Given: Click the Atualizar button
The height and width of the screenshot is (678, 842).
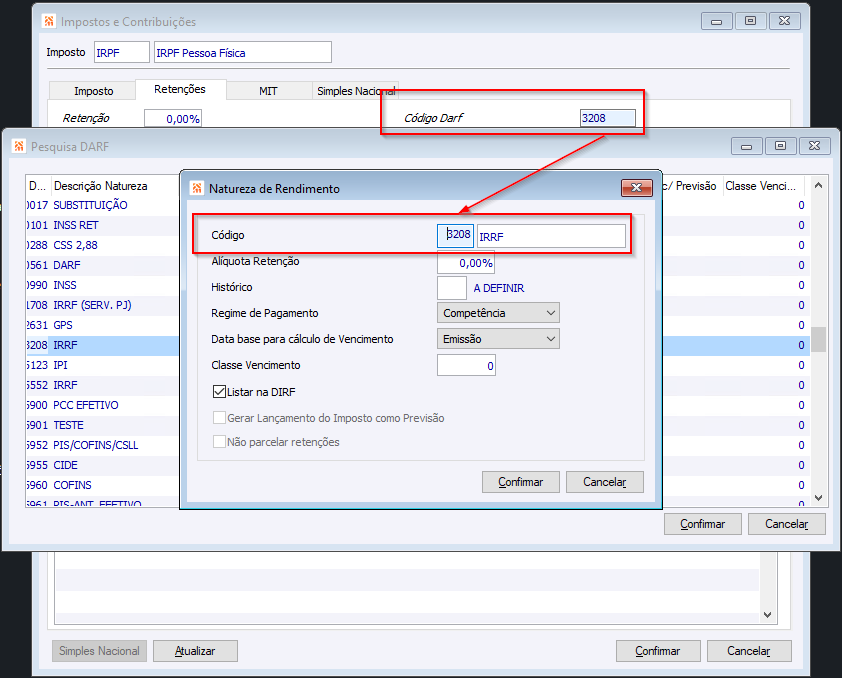Looking at the screenshot, I should pos(195,651).
